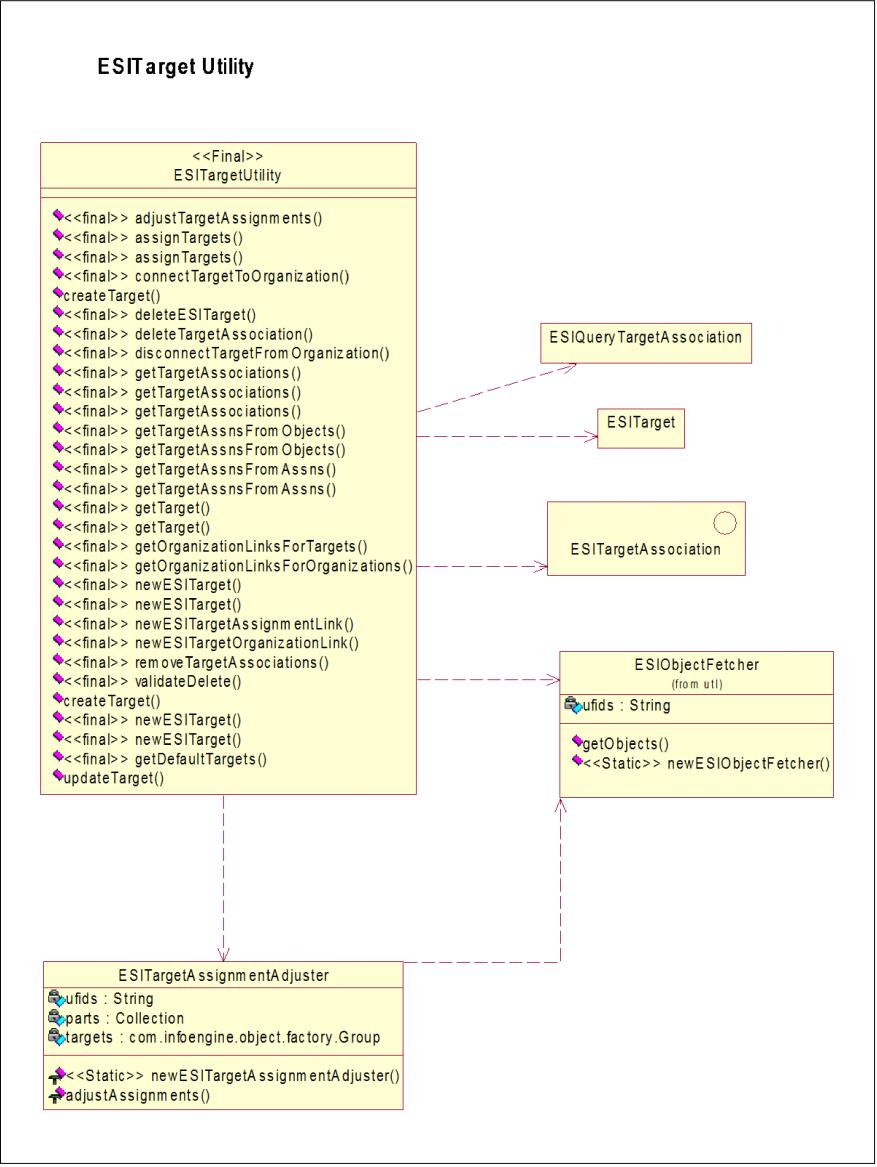Click the getObjects() operation icon
Screen dimensions: 877x1167
[x=577, y=742]
